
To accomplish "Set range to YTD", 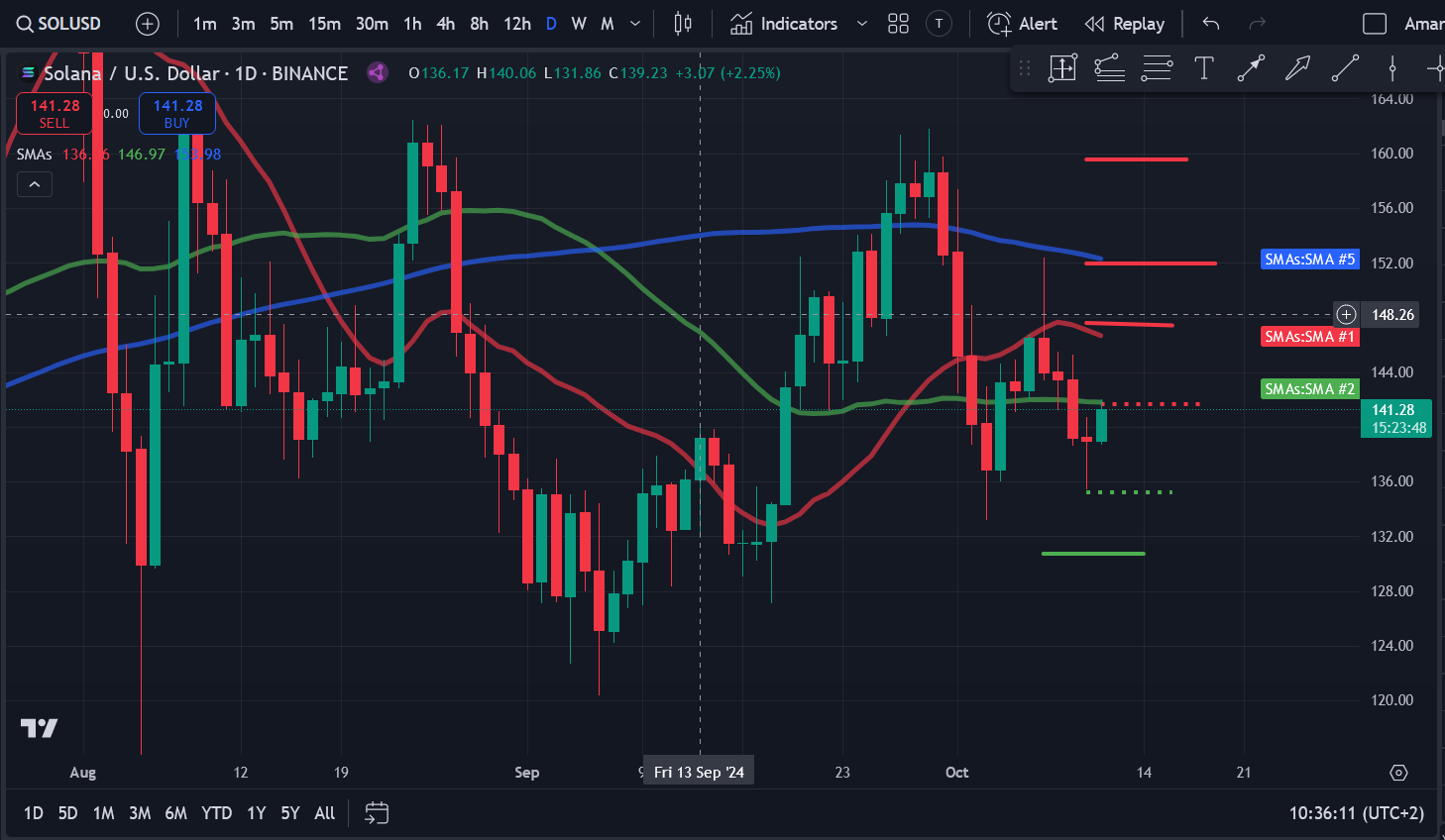I will pos(216,813).
